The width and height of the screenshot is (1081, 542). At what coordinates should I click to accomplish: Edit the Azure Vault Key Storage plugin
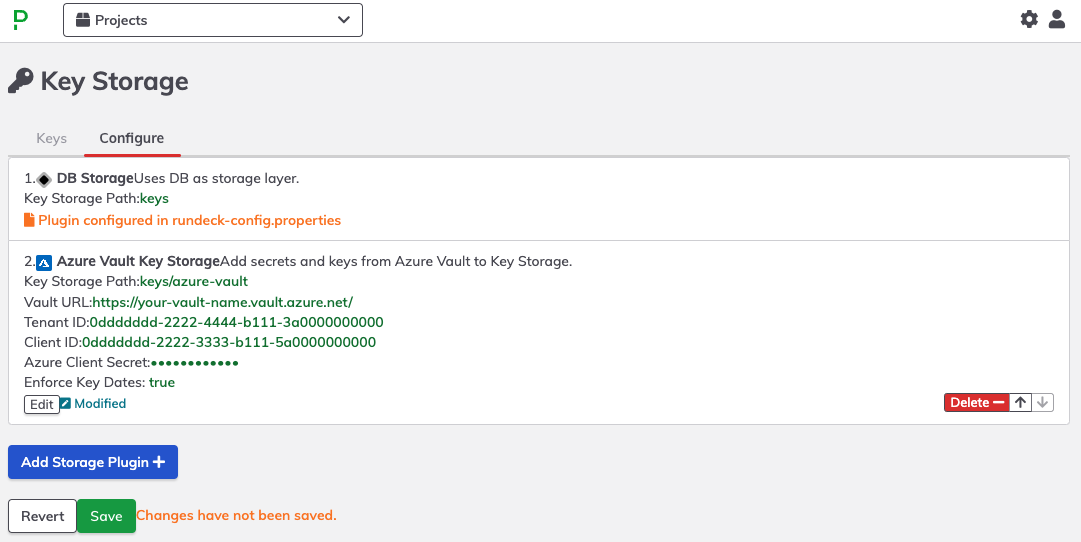click(41, 404)
